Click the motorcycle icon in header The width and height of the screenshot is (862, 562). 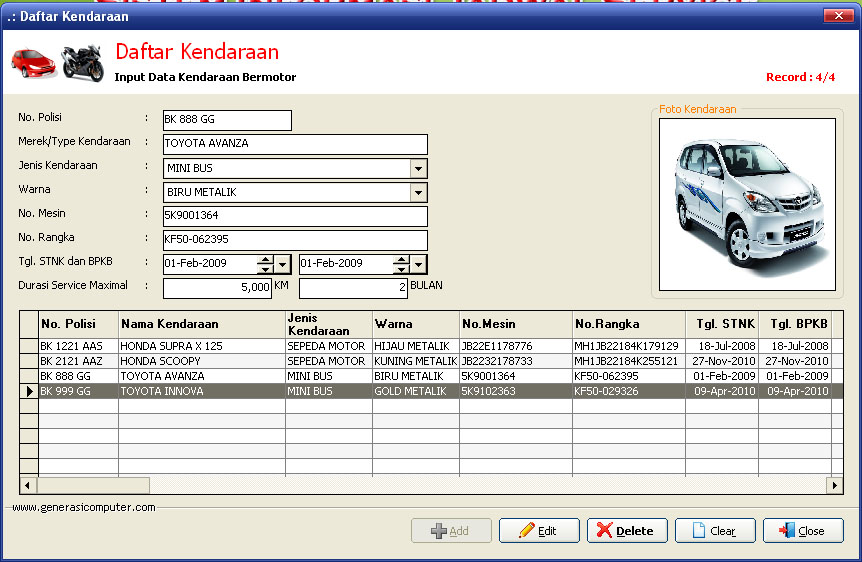click(x=82, y=63)
